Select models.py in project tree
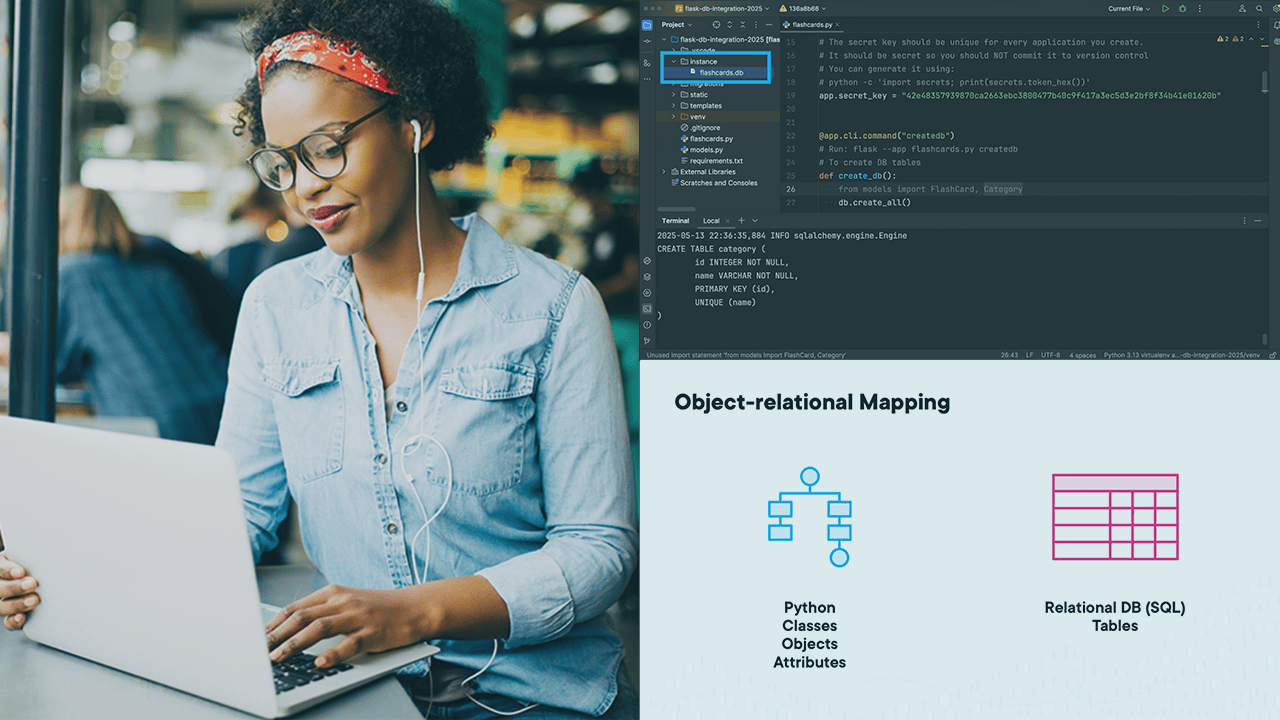The height and width of the screenshot is (720, 1280). [706, 150]
